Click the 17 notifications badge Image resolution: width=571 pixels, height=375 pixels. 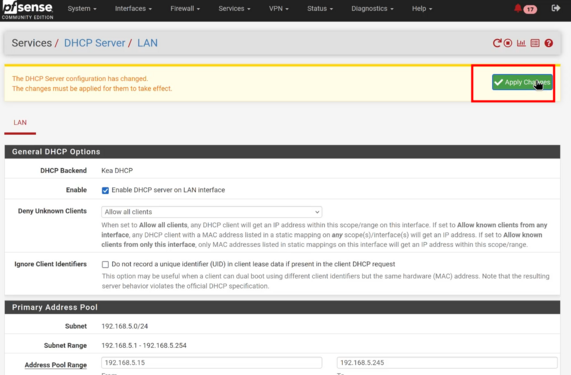click(530, 9)
